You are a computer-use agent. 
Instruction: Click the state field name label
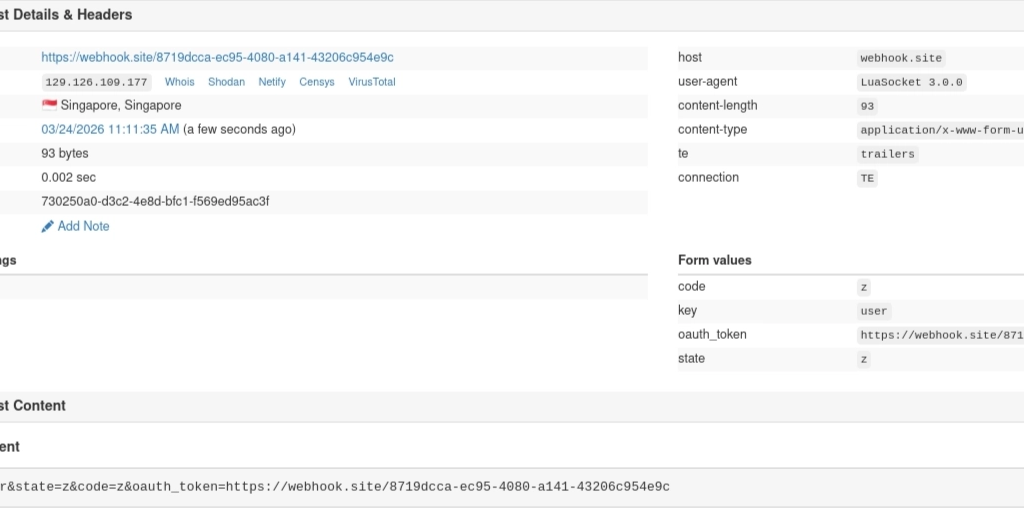click(x=691, y=359)
